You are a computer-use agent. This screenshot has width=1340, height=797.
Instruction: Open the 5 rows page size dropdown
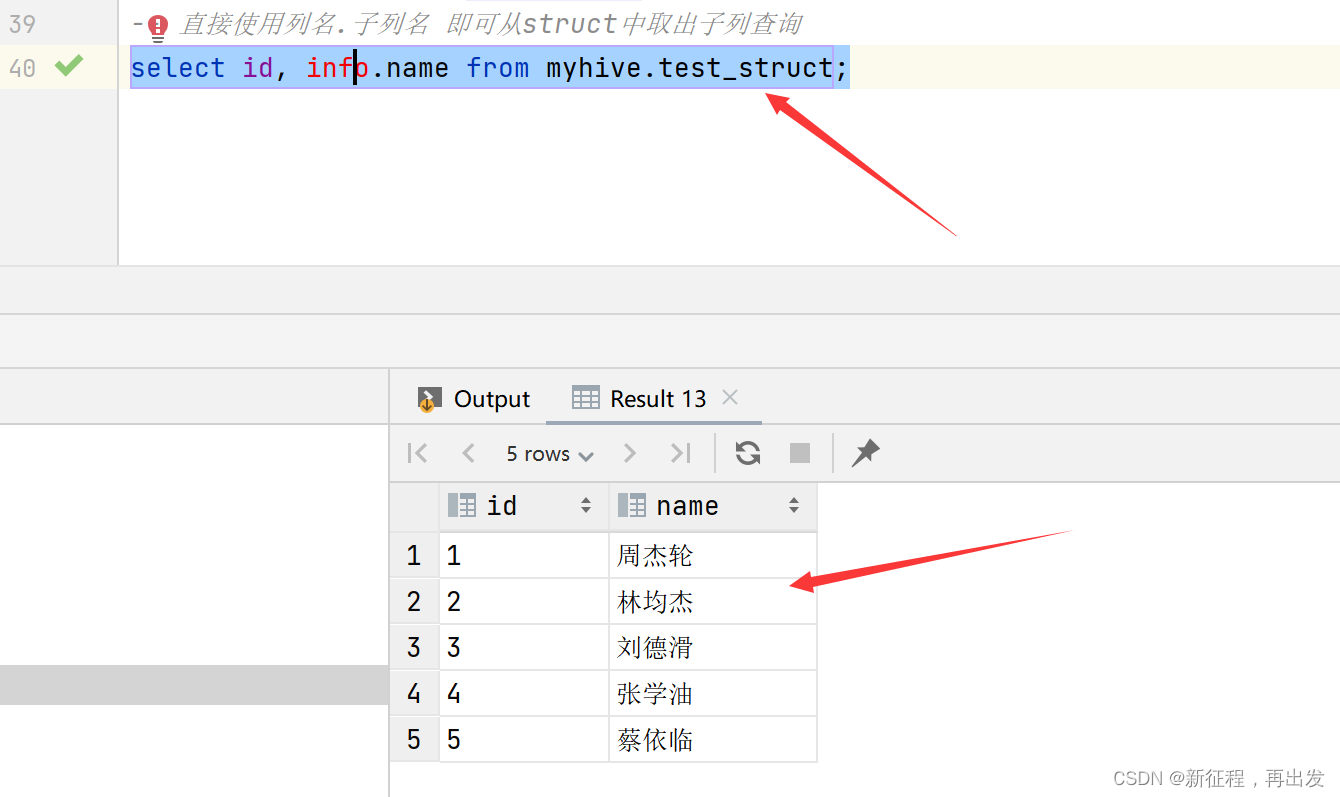click(550, 454)
